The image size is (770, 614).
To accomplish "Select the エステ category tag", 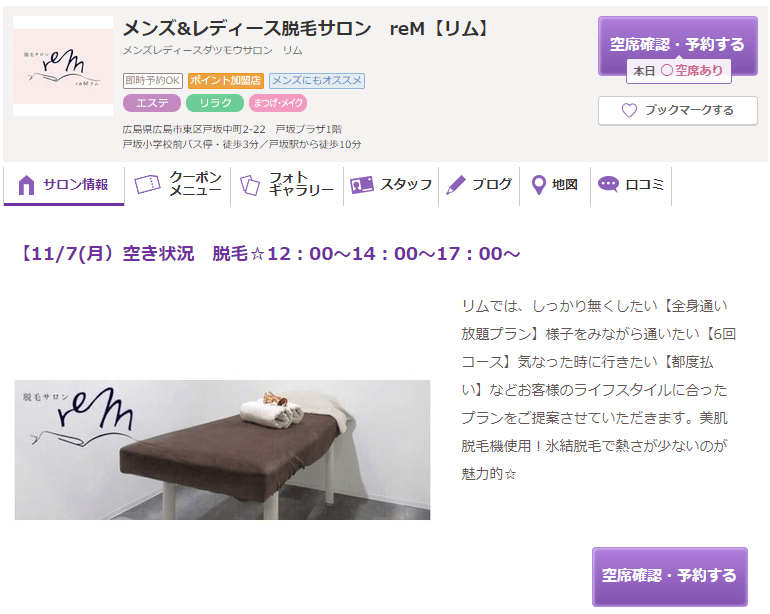I will [152, 103].
